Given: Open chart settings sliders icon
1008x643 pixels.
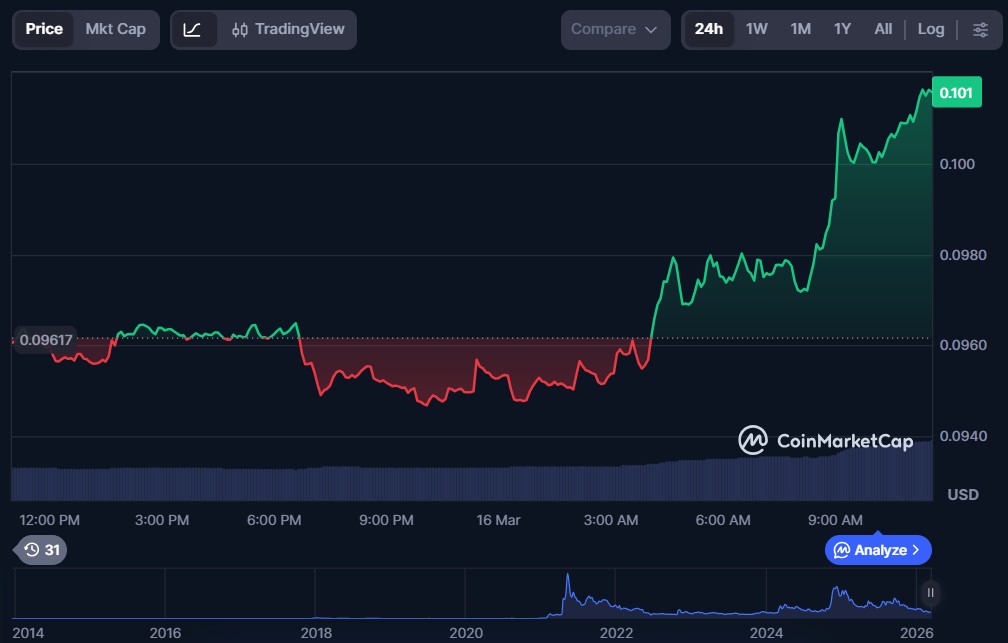Looking at the screenshot, I should pyautogui.click(x=980, y=29).
